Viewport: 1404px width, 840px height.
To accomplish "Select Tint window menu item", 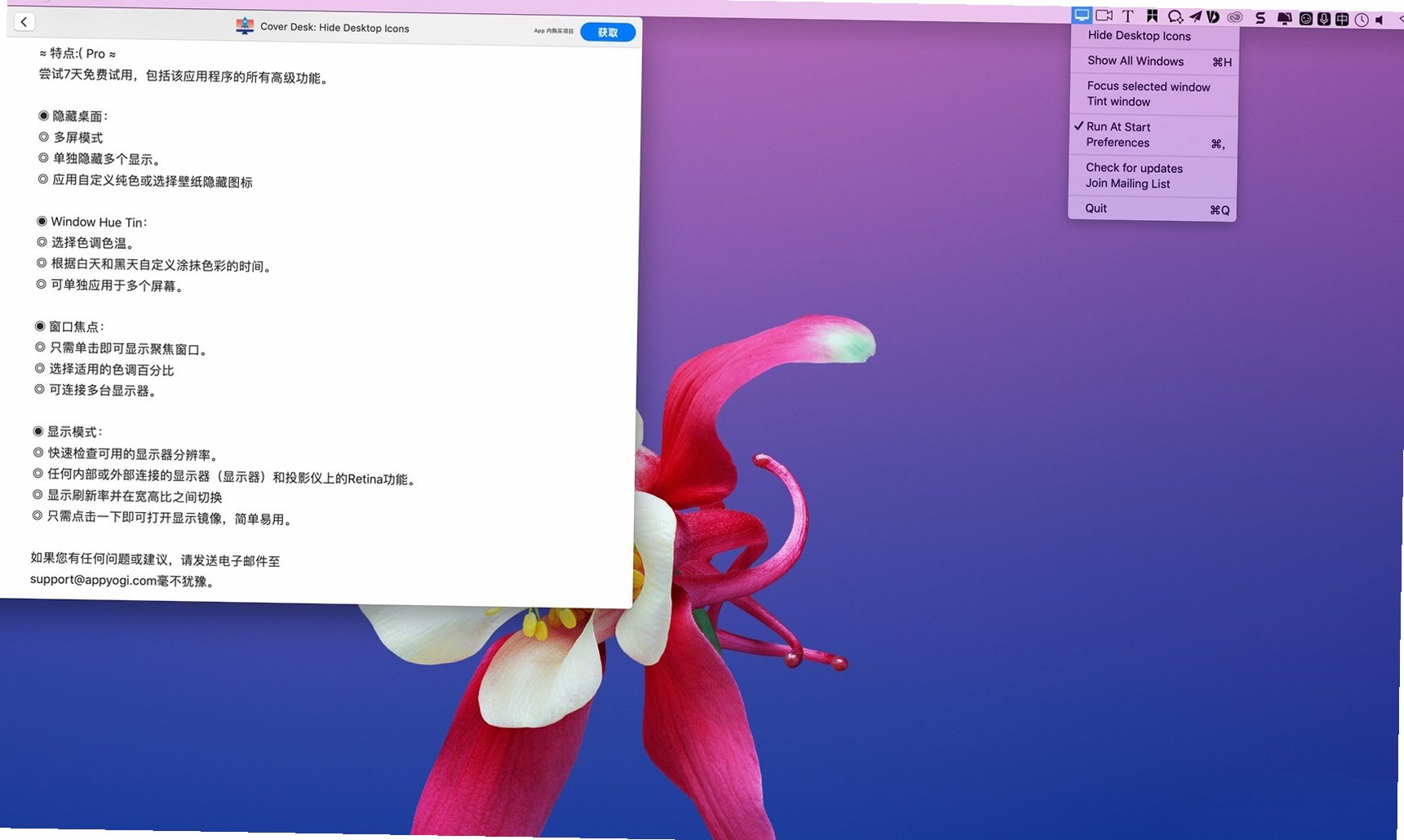I will coord(1118,102).
